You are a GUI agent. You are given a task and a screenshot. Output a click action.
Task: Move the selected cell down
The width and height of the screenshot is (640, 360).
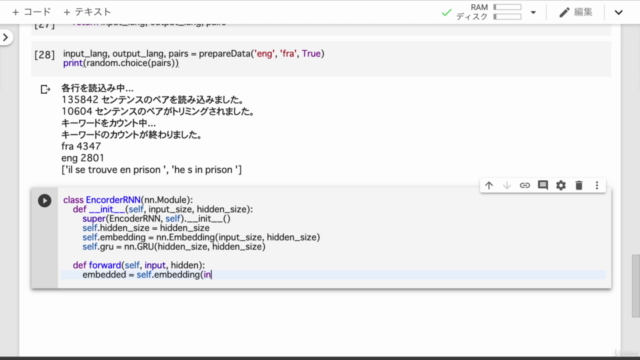507,185
